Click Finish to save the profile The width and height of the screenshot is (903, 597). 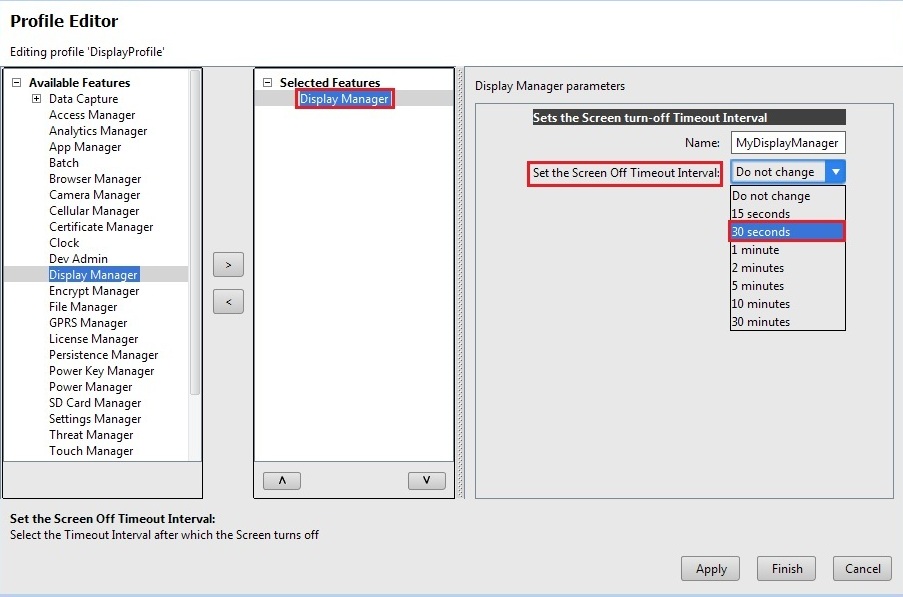(786, 568)
